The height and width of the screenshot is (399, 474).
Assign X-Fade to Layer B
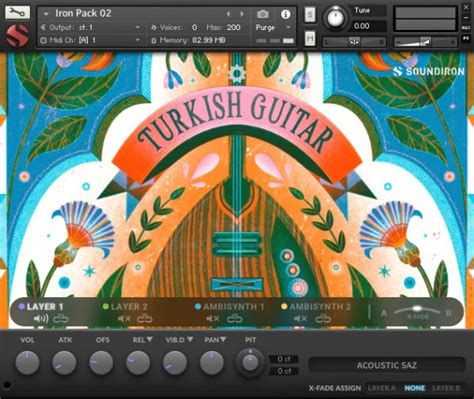point(446,388)
